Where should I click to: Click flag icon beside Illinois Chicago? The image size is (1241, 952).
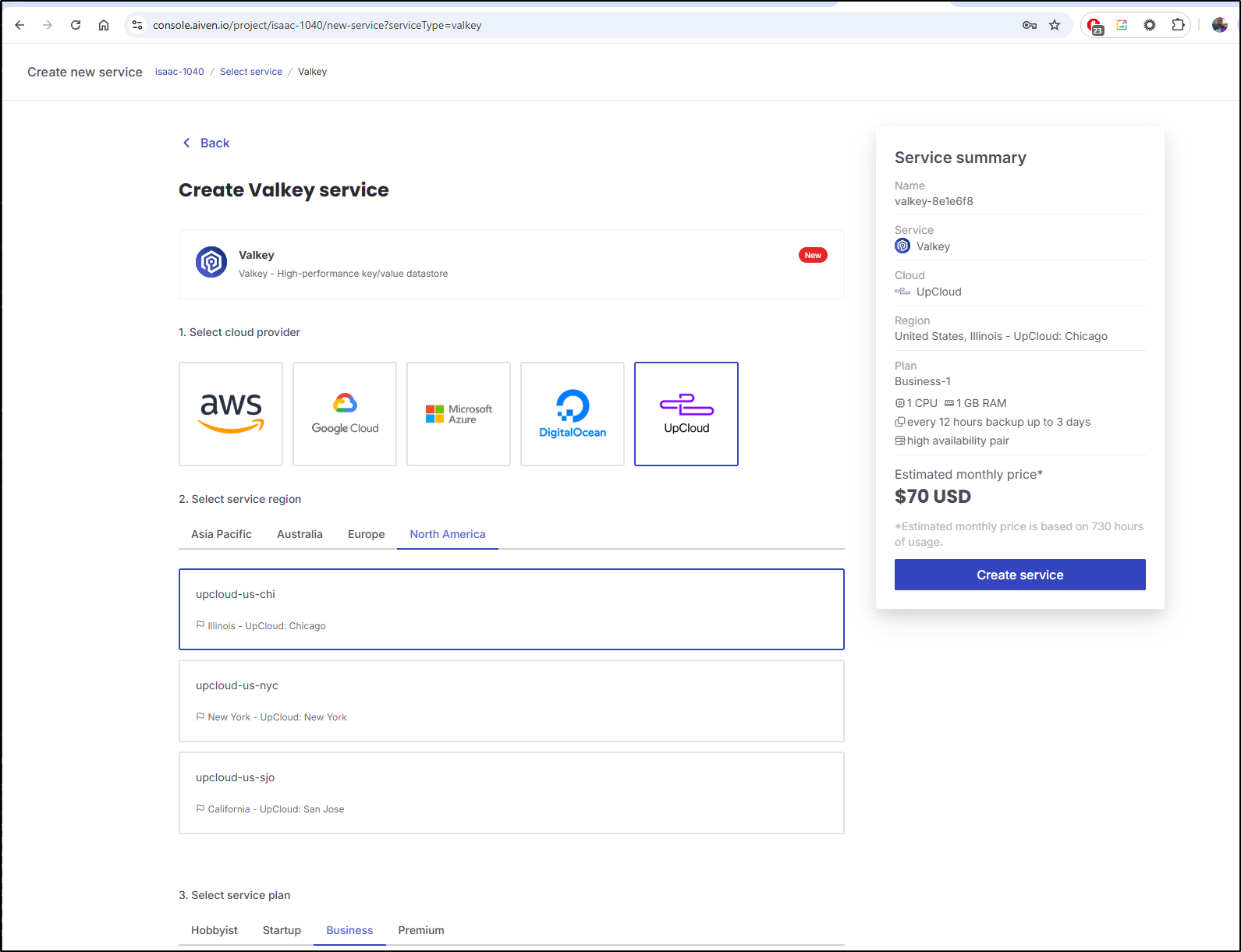(x=200, y=625)
